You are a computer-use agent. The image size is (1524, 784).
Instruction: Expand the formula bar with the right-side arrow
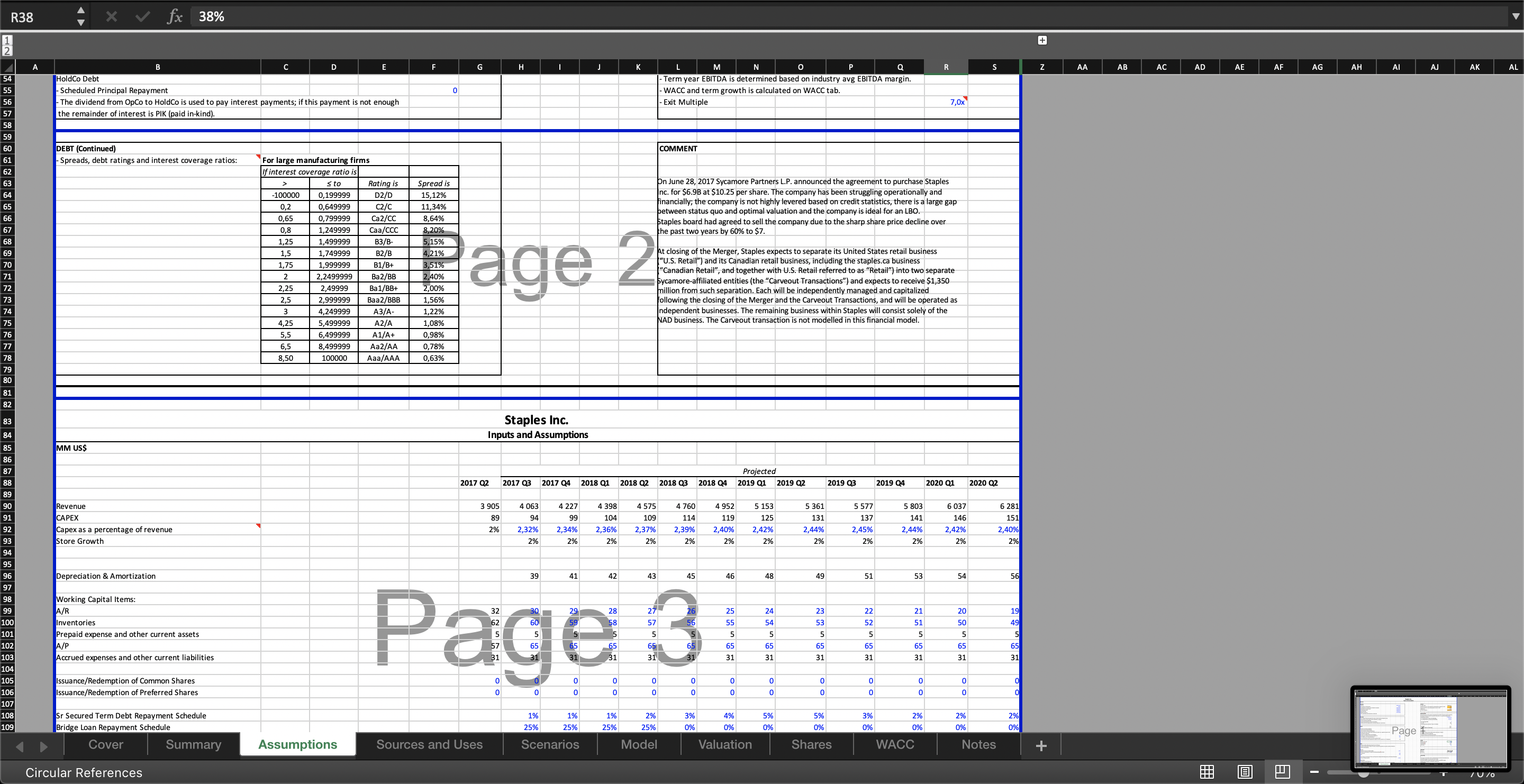tap(1515, 16)
